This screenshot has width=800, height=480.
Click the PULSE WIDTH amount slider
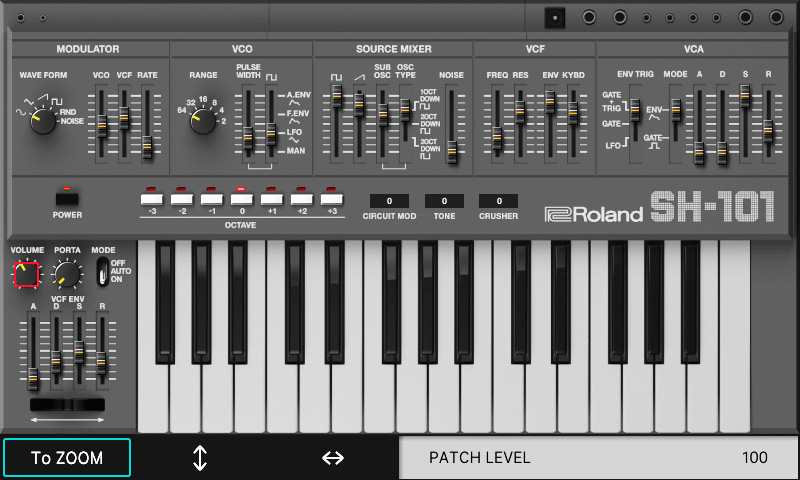pyautogui.click(x=248, y=138)
